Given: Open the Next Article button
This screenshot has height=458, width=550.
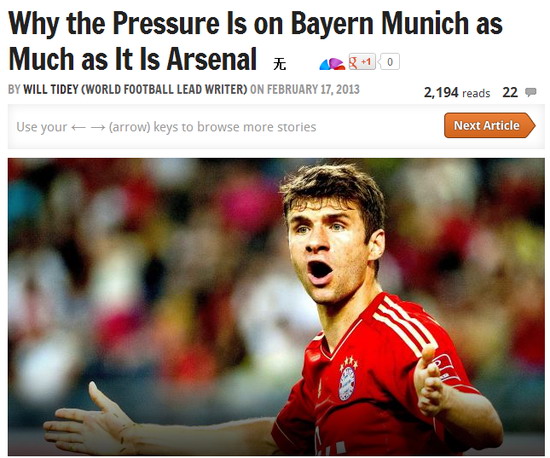Looking at the screenshot, I should click(490, 126).
